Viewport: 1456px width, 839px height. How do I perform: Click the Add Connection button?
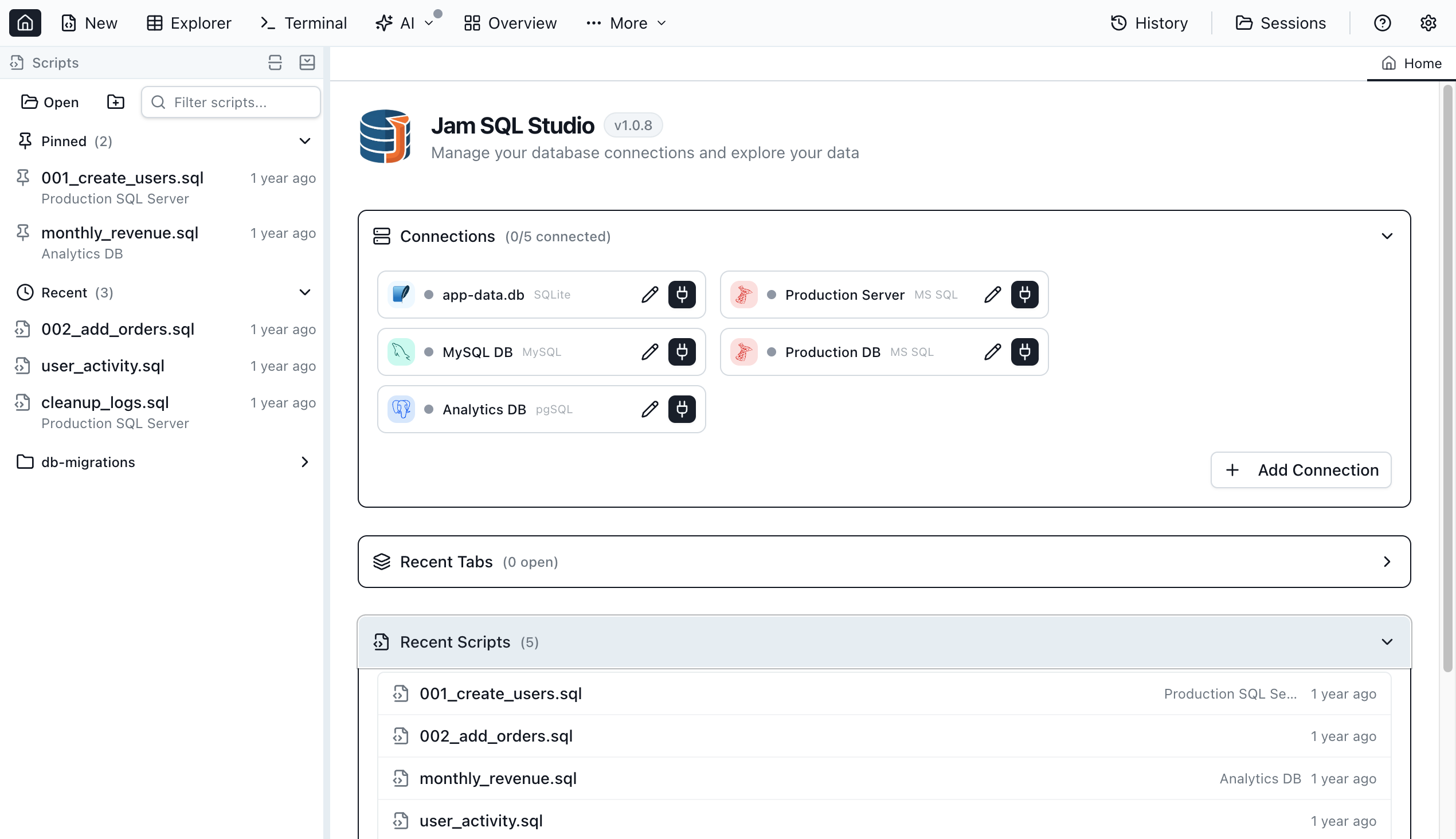point(1301,470)
